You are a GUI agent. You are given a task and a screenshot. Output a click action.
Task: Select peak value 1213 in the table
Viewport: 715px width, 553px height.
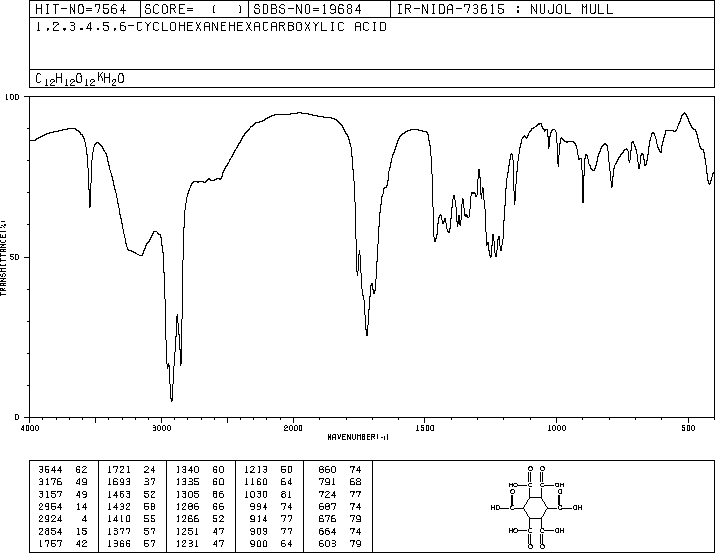tap(256, 470)
